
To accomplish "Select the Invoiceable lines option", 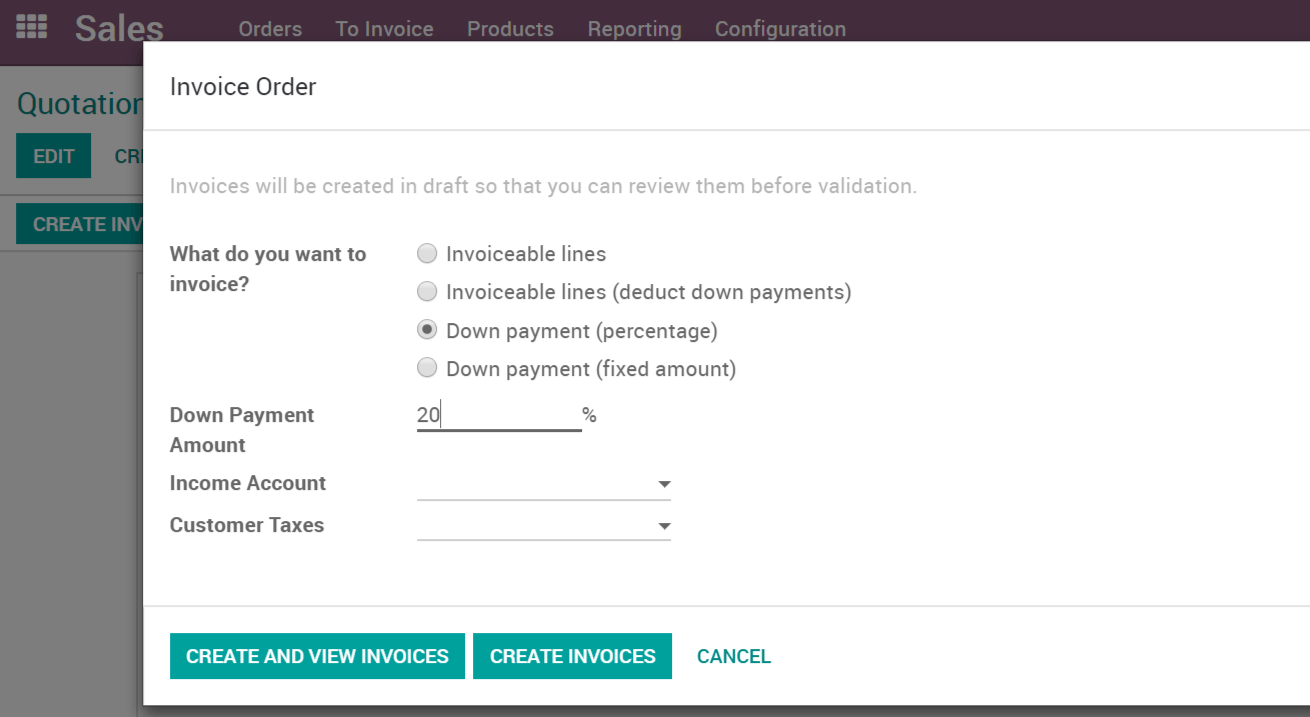I will [427, 253].
